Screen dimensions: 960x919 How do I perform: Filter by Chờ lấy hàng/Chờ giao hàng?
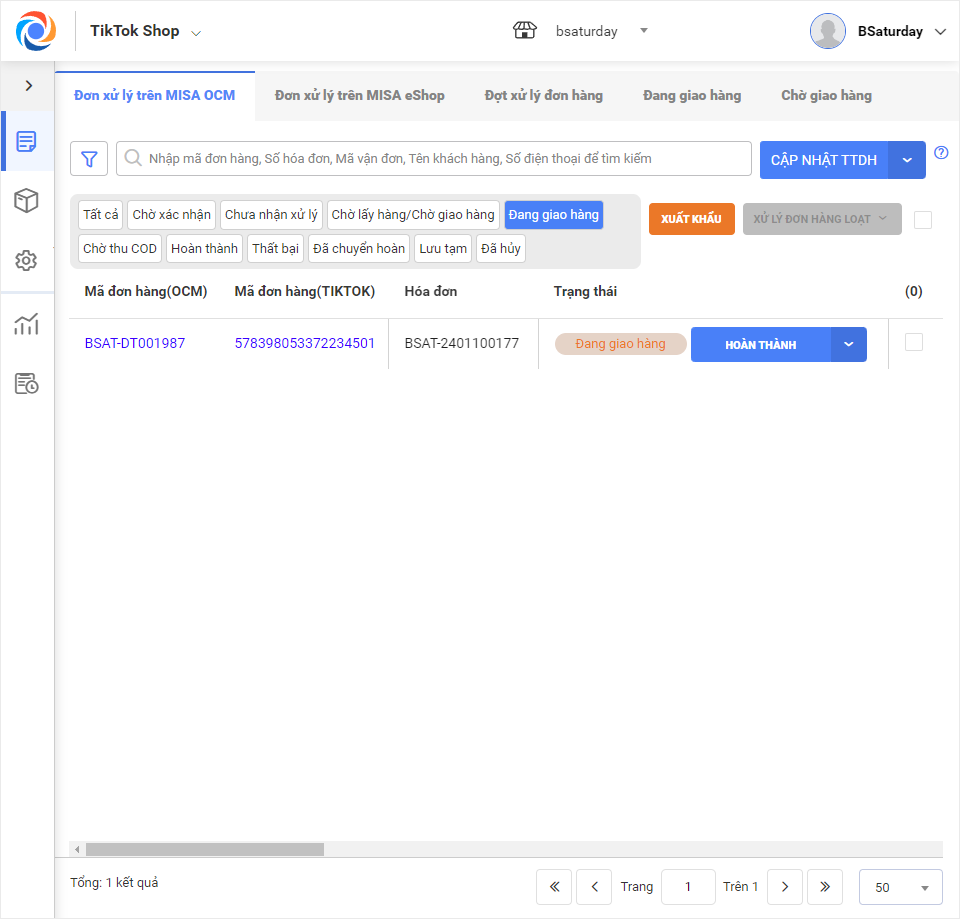tap(413, 215)
